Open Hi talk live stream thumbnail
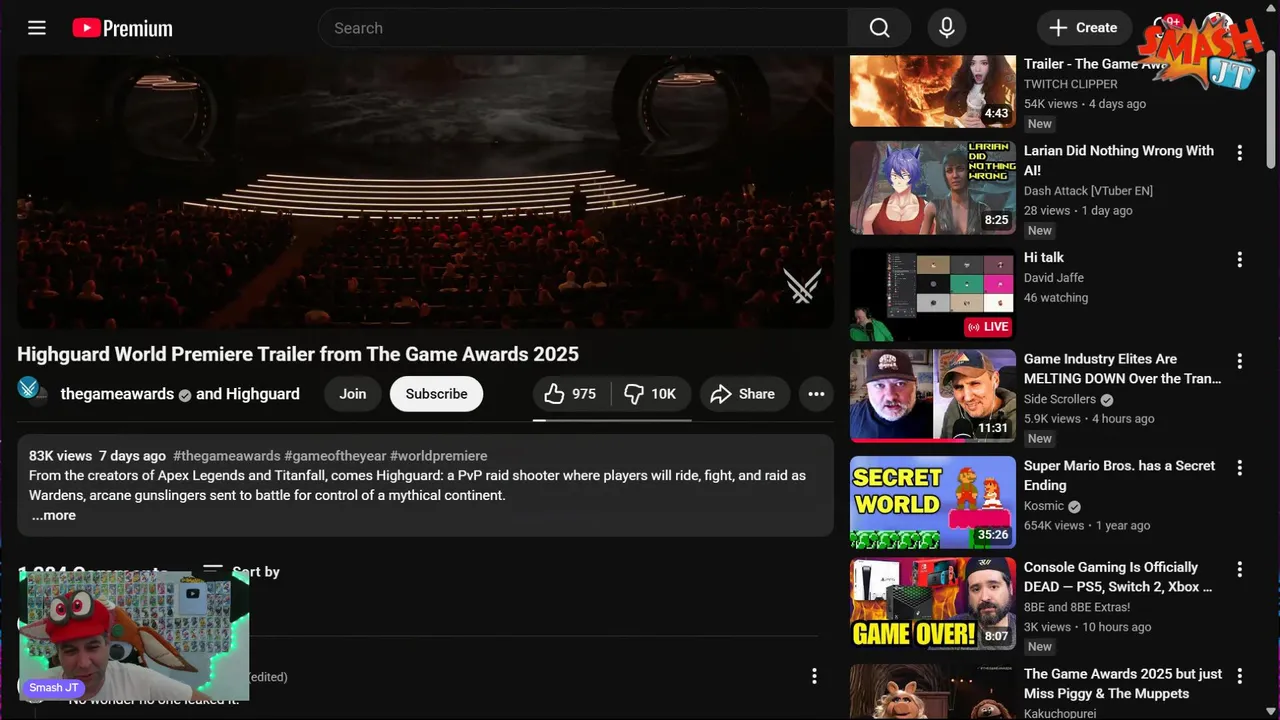1280x720 pixels. 933,294
